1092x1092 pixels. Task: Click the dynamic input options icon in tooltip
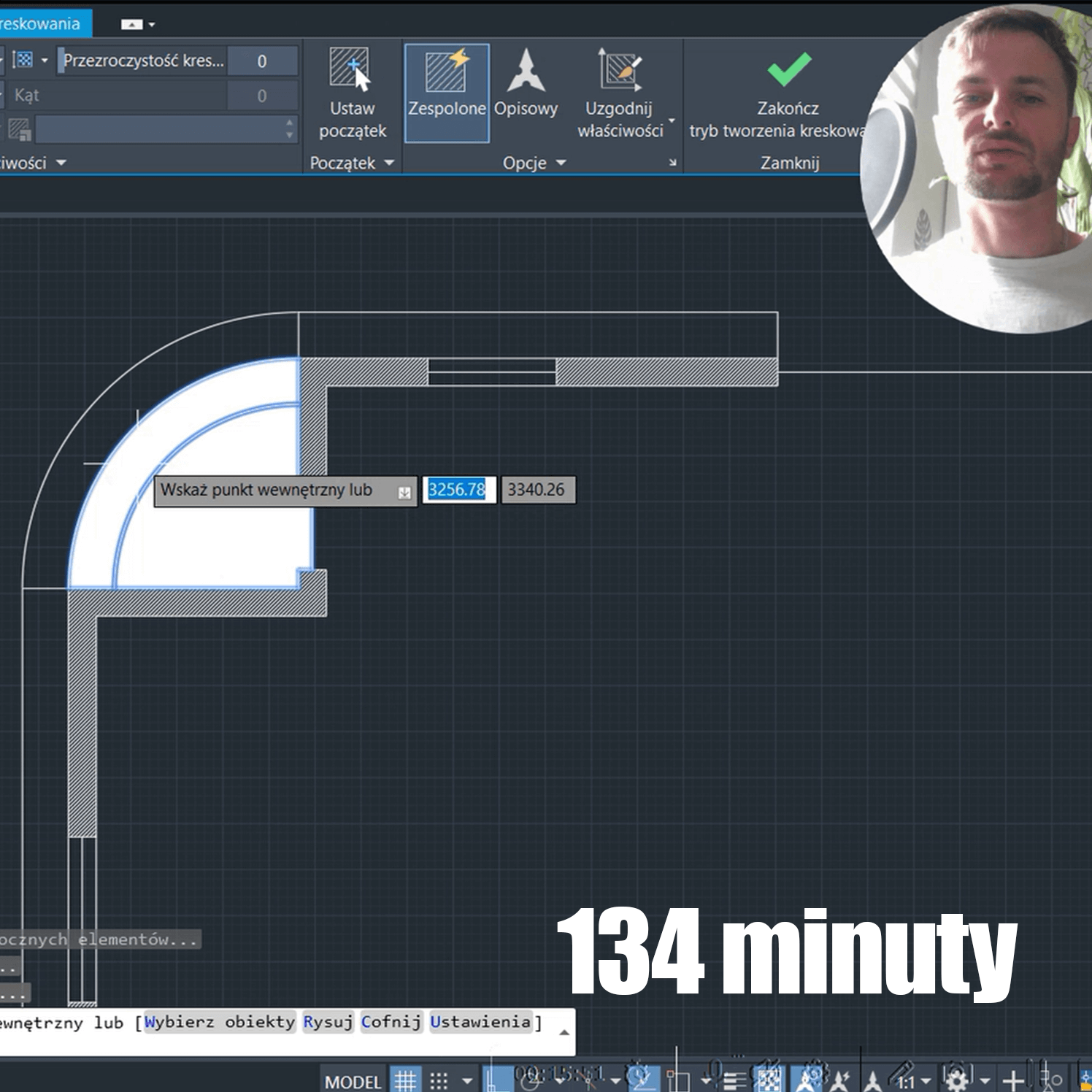[404, 493]
